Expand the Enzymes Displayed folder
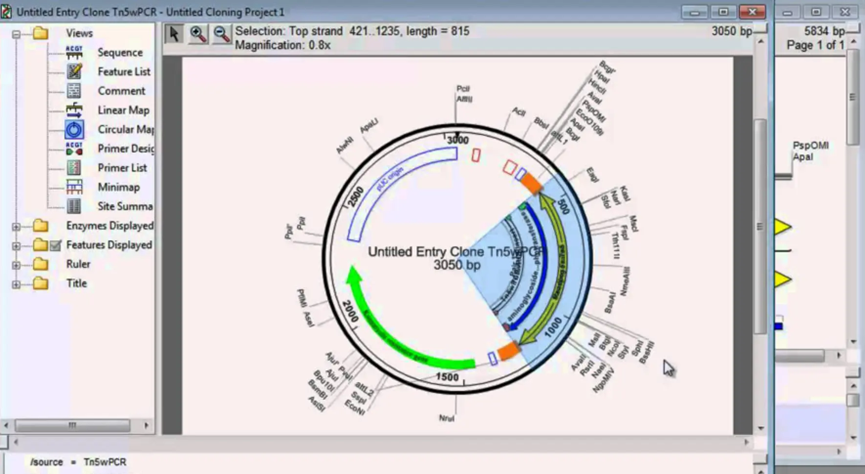Screen dimensions: 865x474 pyautogui.click(x=17, y=226)
